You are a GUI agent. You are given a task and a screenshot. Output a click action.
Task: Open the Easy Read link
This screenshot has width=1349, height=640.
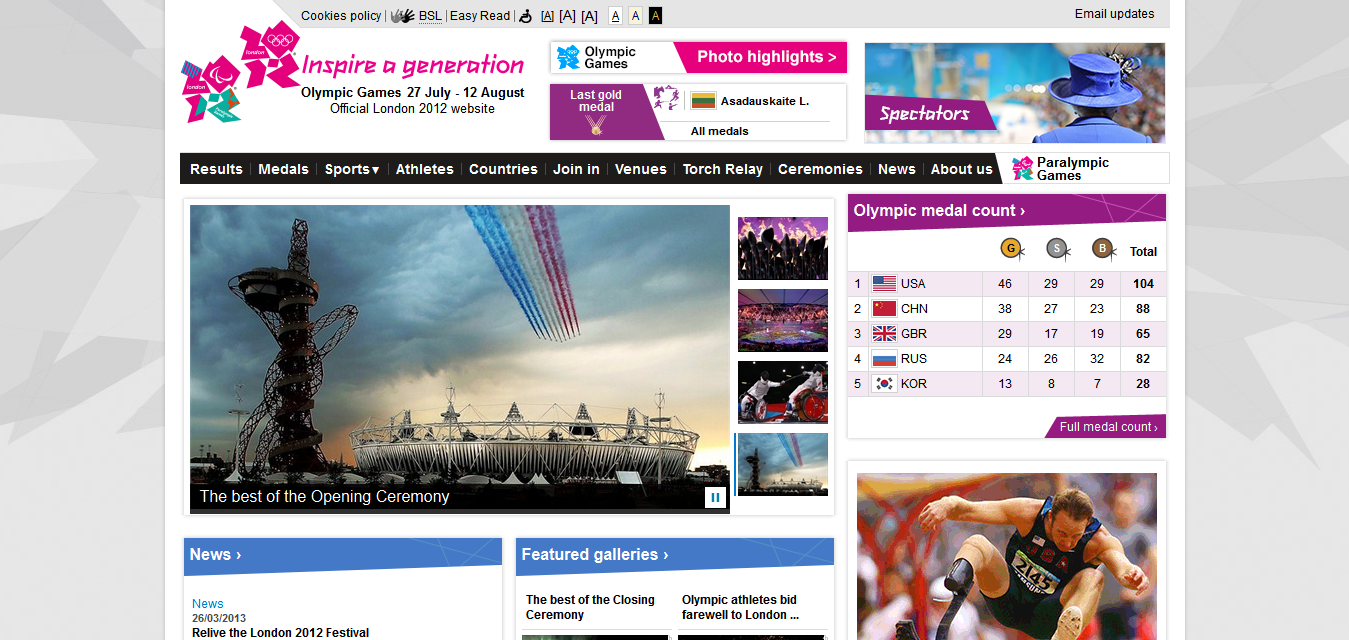(x=480, y=16)
